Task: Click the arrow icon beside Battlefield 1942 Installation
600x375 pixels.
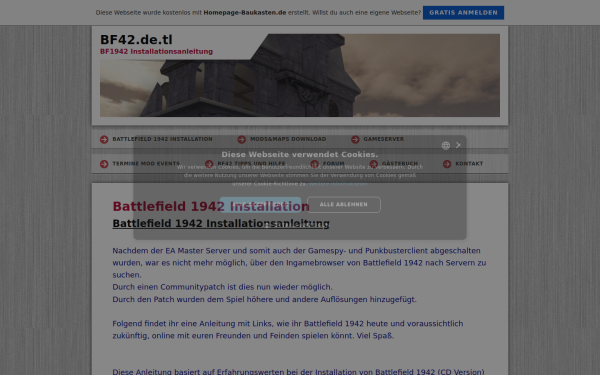Action: 104,140
